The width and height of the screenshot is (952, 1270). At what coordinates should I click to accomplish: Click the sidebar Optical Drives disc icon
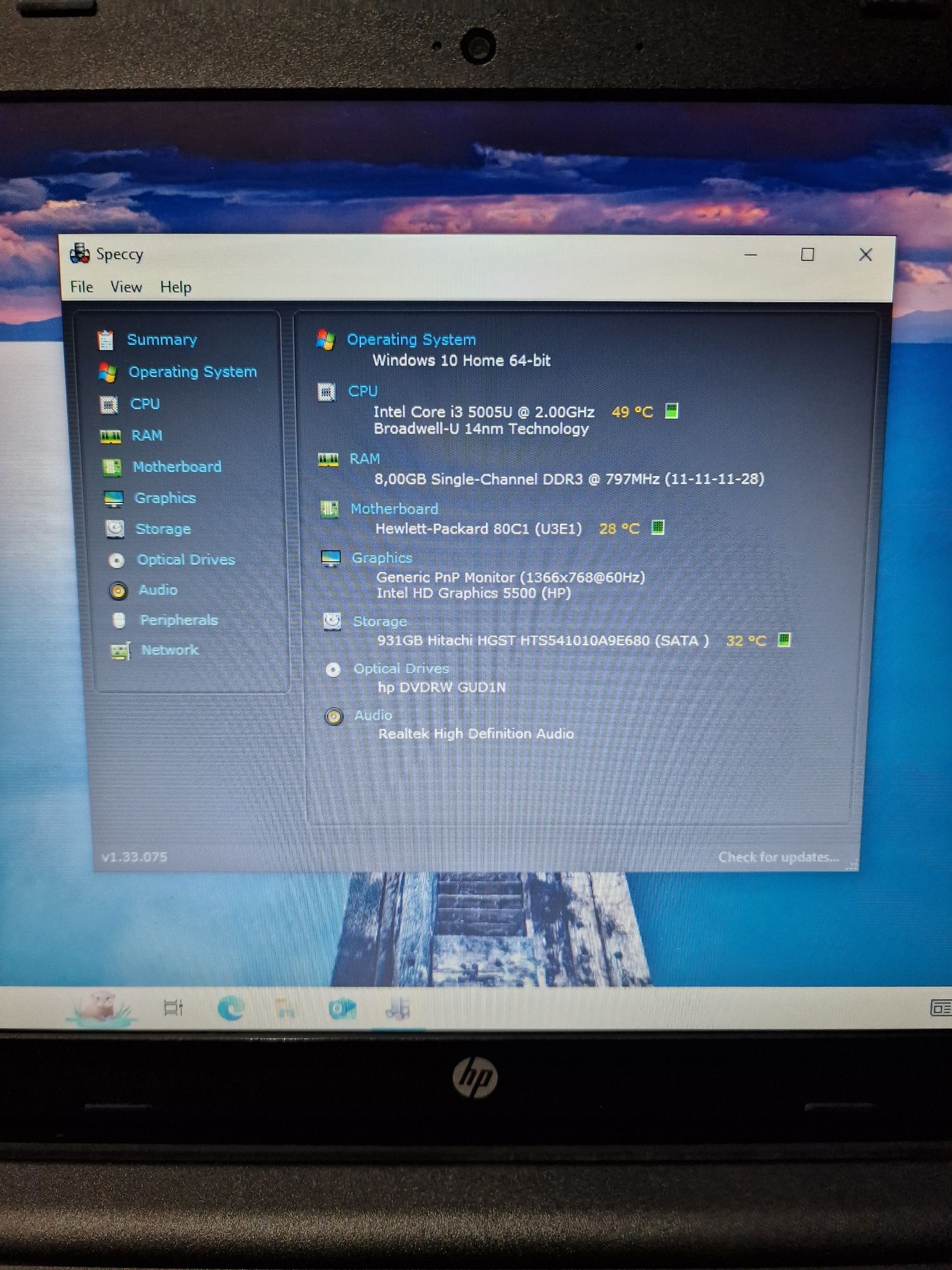coord(116,560)
